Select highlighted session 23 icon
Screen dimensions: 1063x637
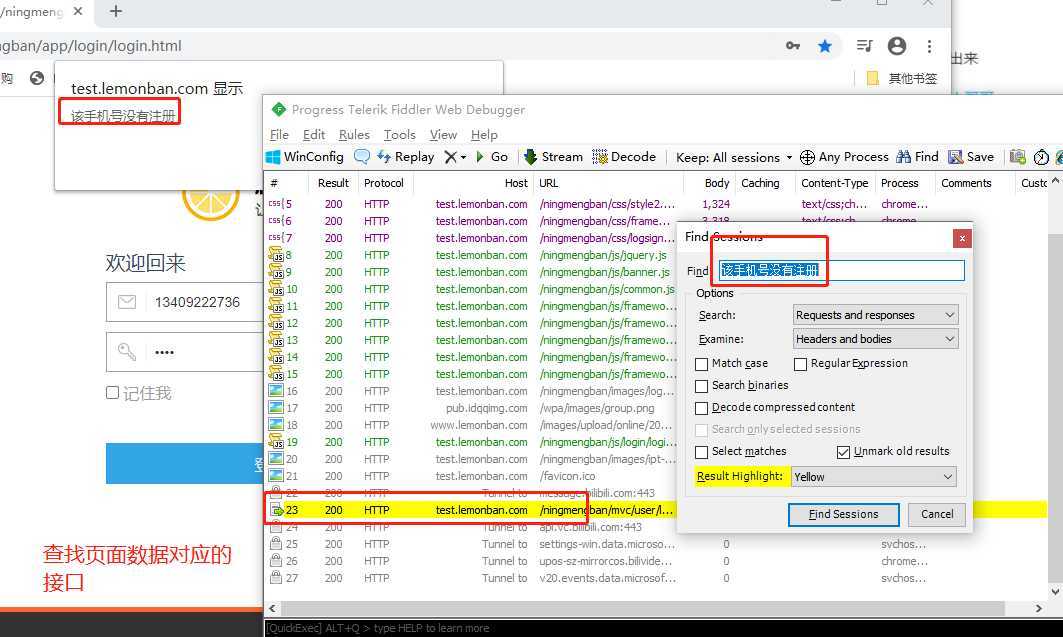pos(277,510)
